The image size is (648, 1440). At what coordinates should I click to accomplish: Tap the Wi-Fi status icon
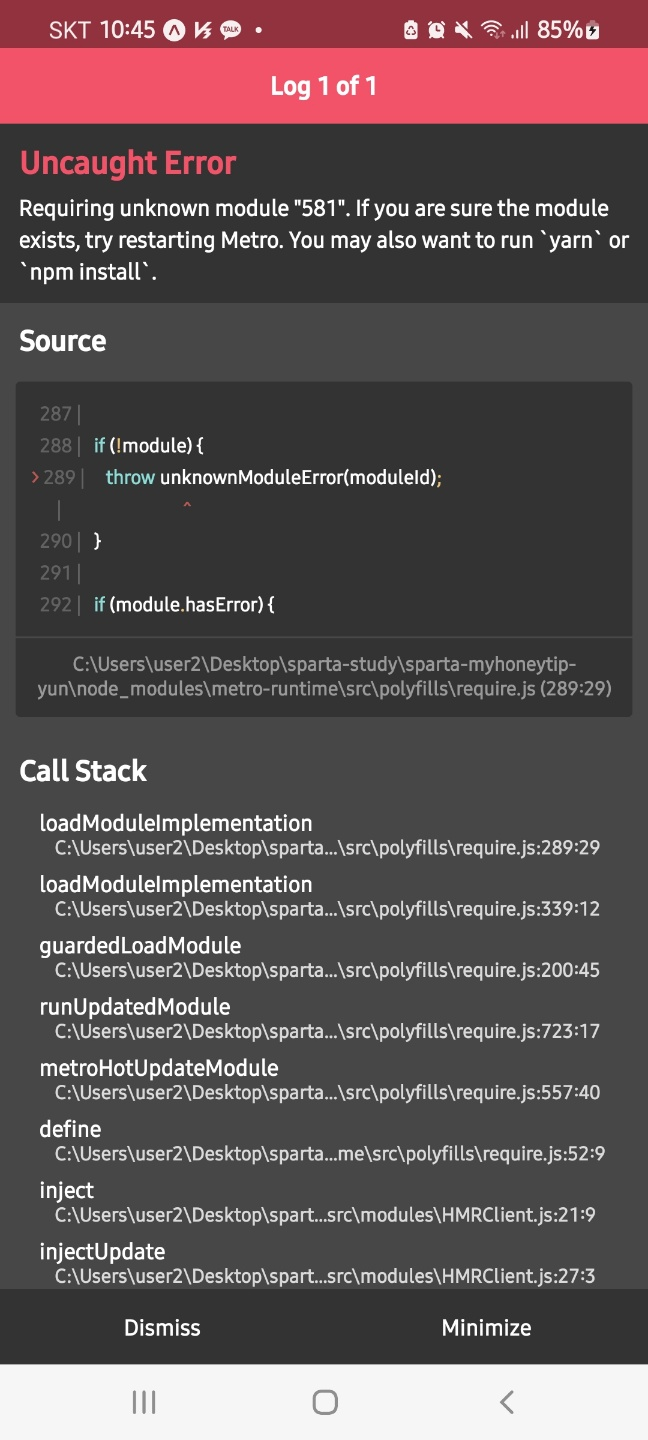(491, 30)
